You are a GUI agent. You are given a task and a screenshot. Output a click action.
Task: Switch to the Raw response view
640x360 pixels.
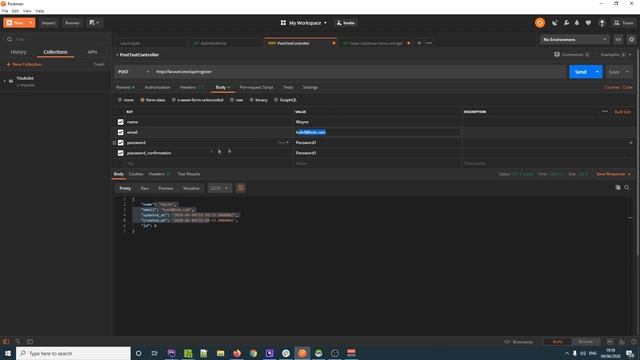[144, 188]
